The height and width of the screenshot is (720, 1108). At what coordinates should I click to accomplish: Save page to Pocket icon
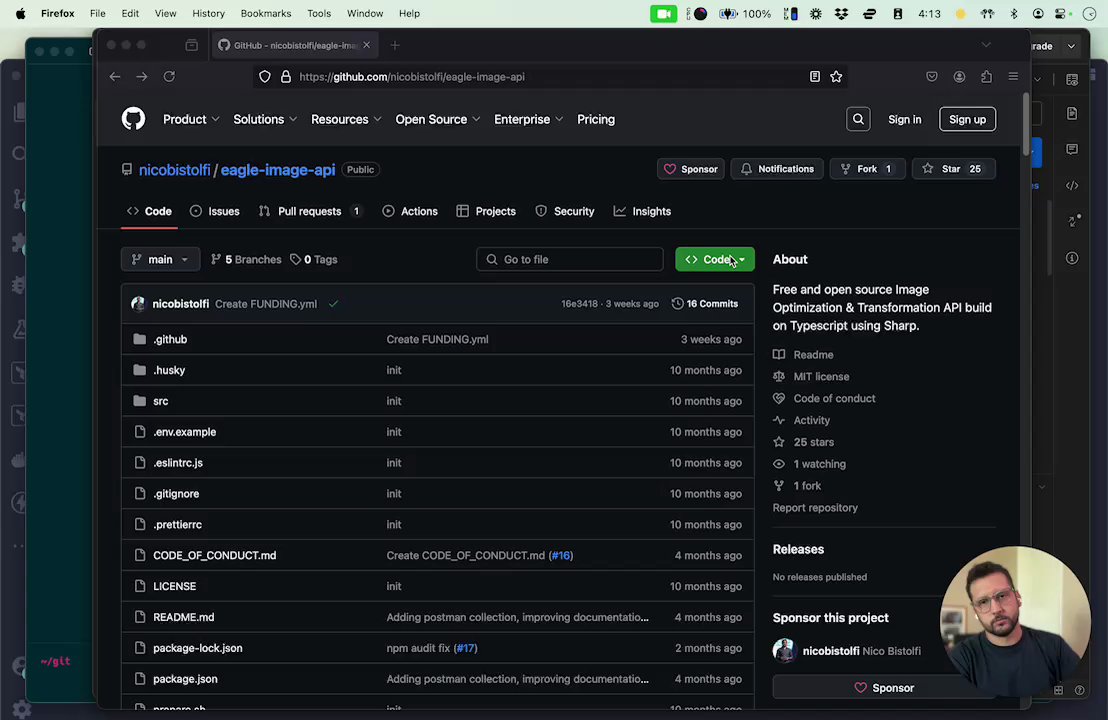[931, 76]
